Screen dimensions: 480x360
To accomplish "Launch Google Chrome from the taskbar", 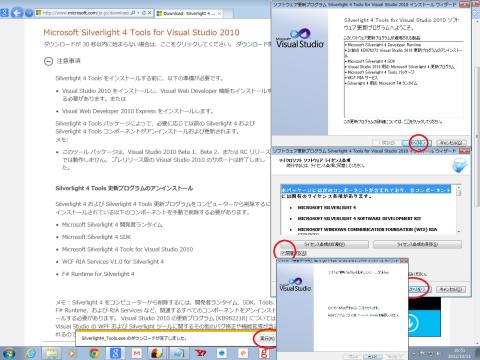I will click(x=94, y=353).
